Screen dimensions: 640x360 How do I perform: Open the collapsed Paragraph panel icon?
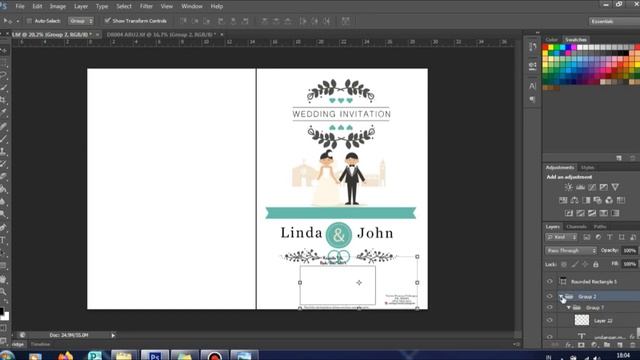(x=533, y=99)
